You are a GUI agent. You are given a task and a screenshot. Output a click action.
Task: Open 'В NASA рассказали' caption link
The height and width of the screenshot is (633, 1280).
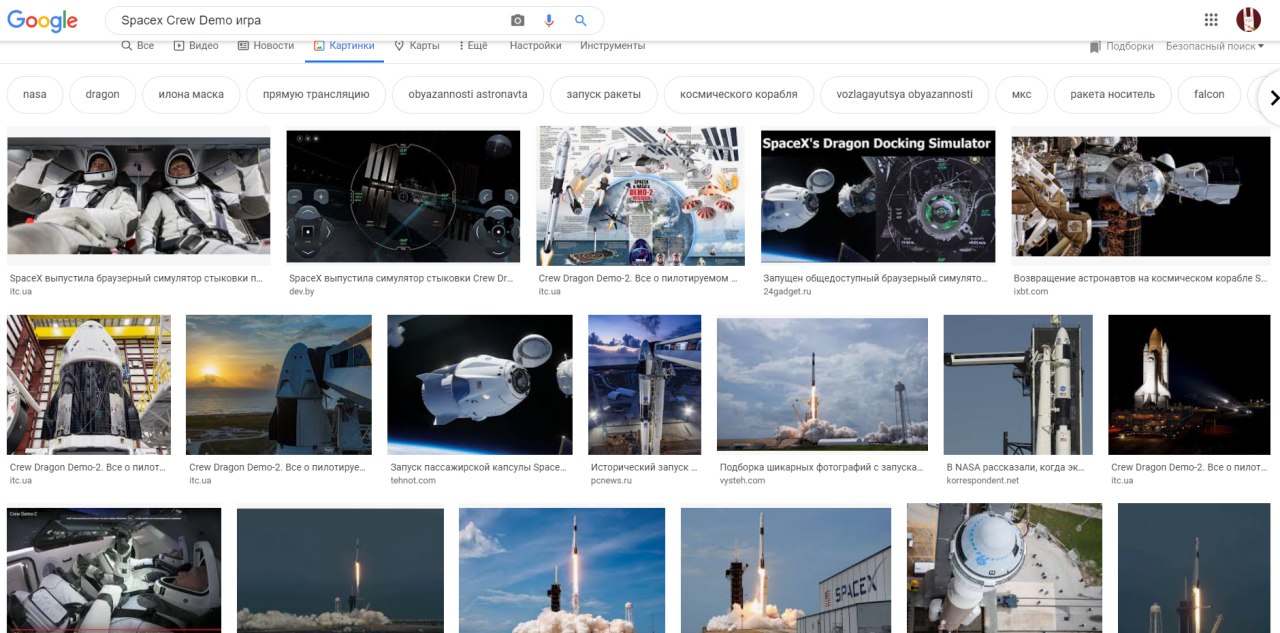(x=1015, y=467)
